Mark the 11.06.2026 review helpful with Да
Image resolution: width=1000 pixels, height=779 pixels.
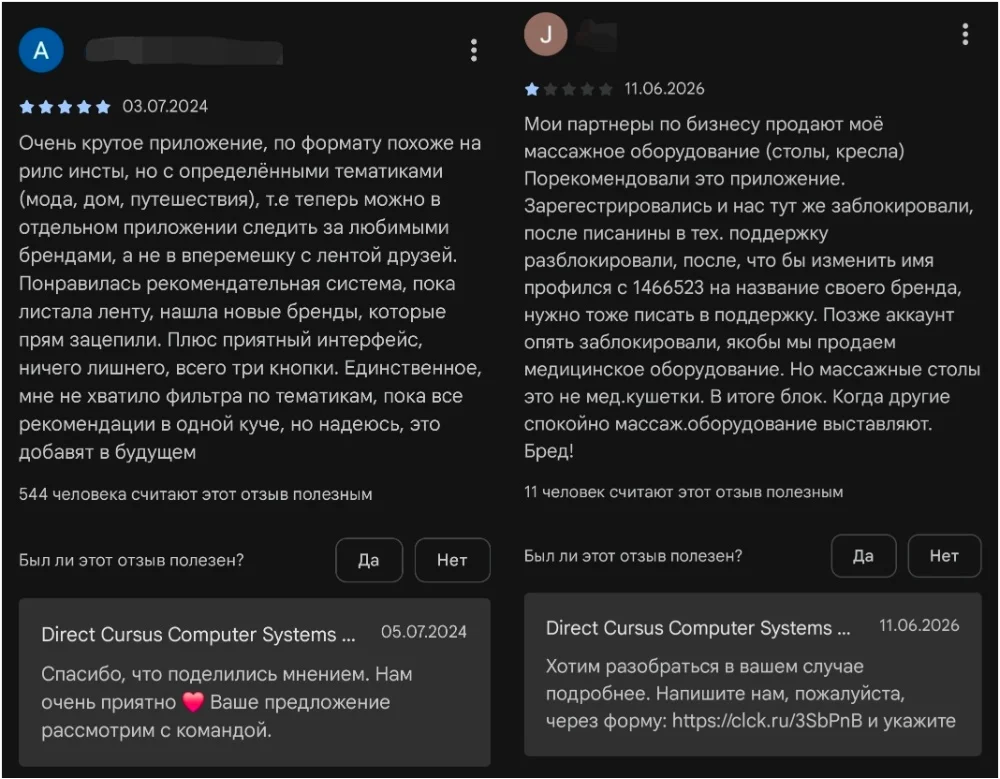(864, 556)
